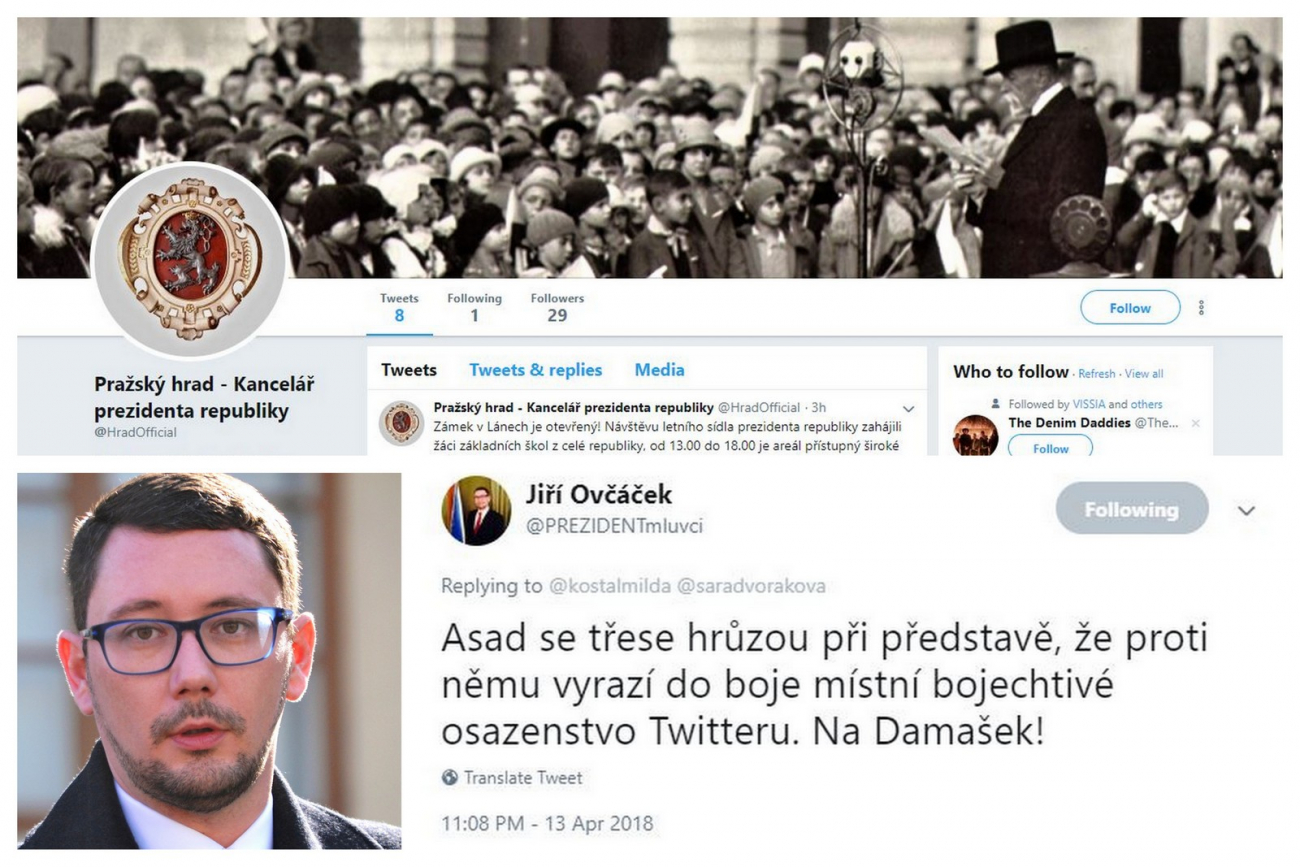This screenshot has width=1300, height=867.
Task: Follow the Pražský hrad account
Action: [1130, 308]
